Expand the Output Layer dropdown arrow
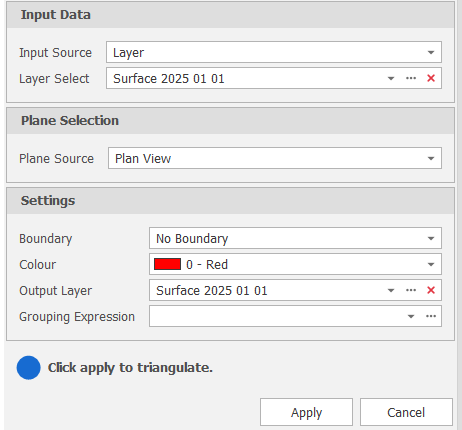 pyautogui.click(x=391, y=291)
